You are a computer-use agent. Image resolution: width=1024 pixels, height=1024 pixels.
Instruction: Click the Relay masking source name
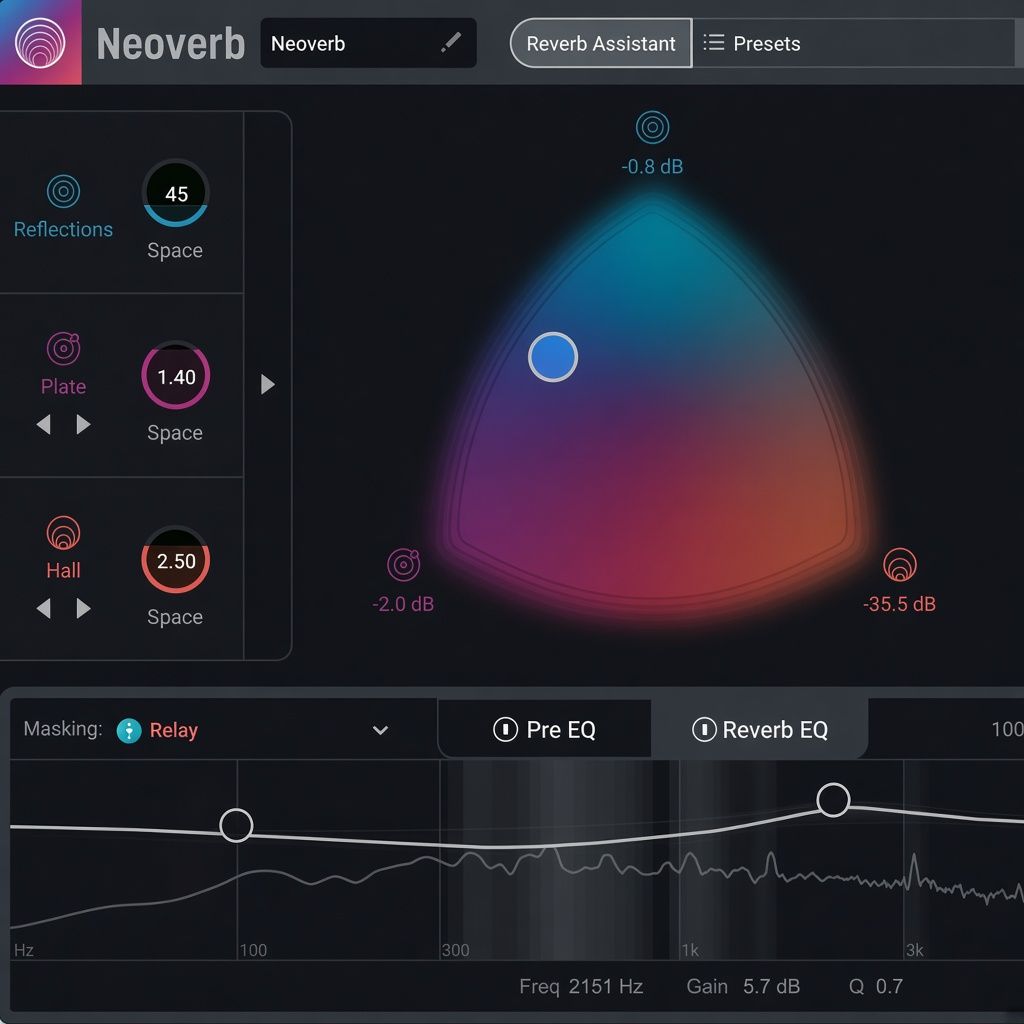tap(174, 730)
